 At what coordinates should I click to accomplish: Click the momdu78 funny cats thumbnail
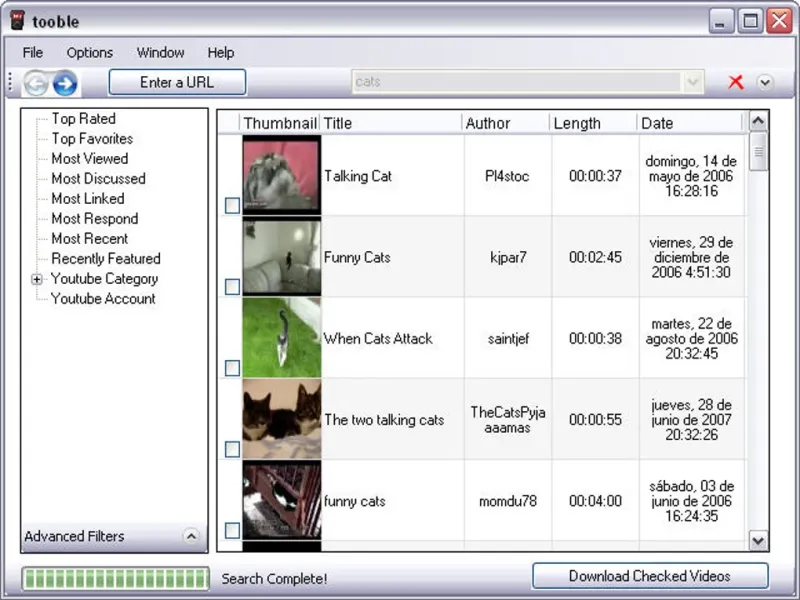coord(282,500)
